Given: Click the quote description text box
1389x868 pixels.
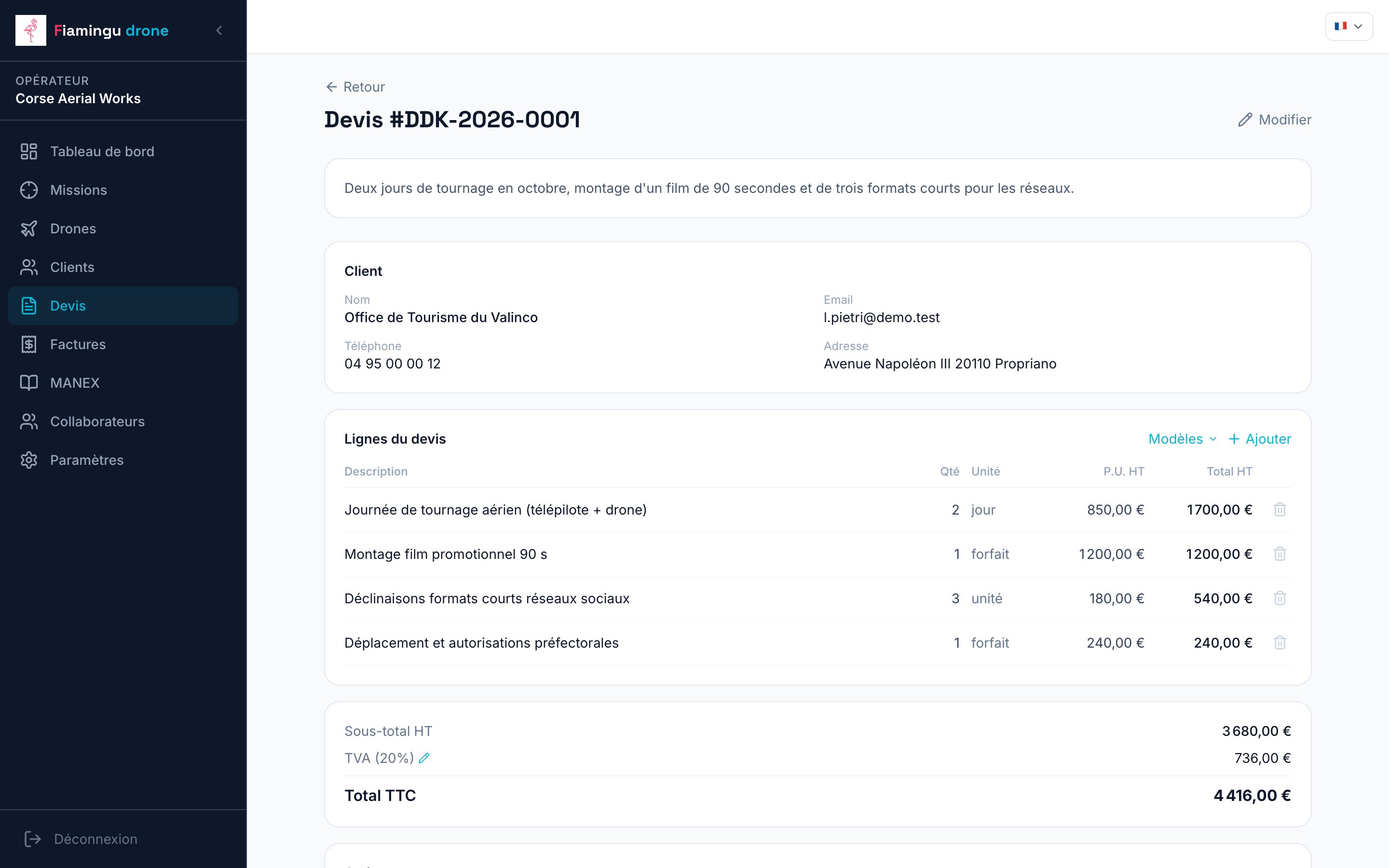Looking at the screenshot, I should pyautogui.click(x=817, y=188).
